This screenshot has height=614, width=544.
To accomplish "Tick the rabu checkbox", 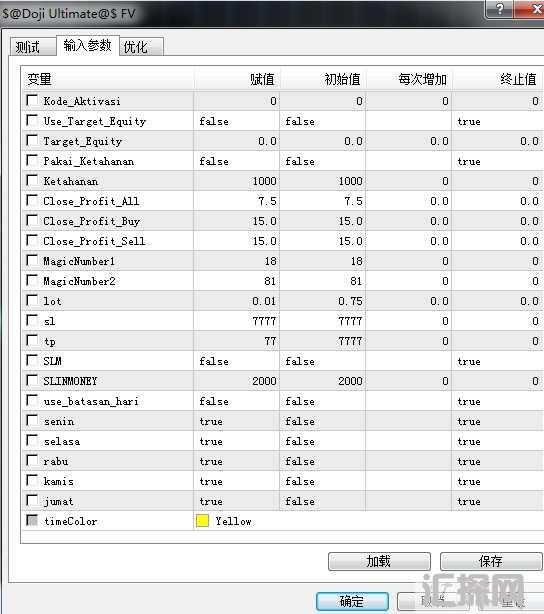I will (x=32, y=460).
